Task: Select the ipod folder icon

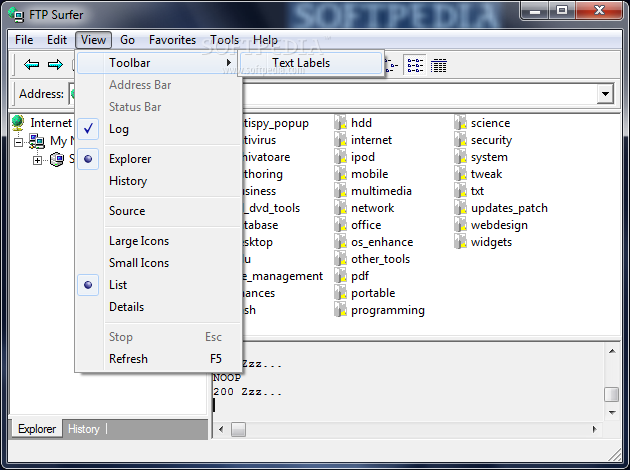Action: 340,157
